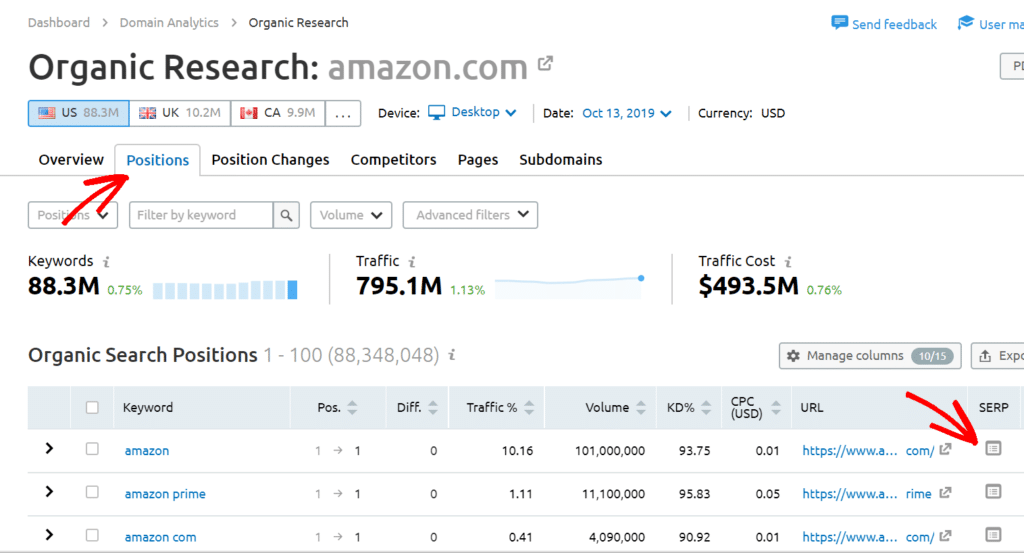
Task: Open the Subdomains tab
Action: [x=560, y=159]
